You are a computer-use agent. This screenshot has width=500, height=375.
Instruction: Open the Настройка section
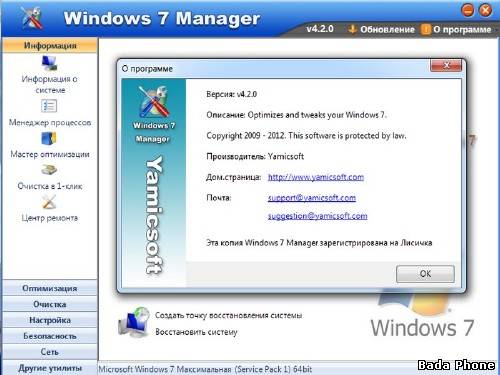pos(50,320)
